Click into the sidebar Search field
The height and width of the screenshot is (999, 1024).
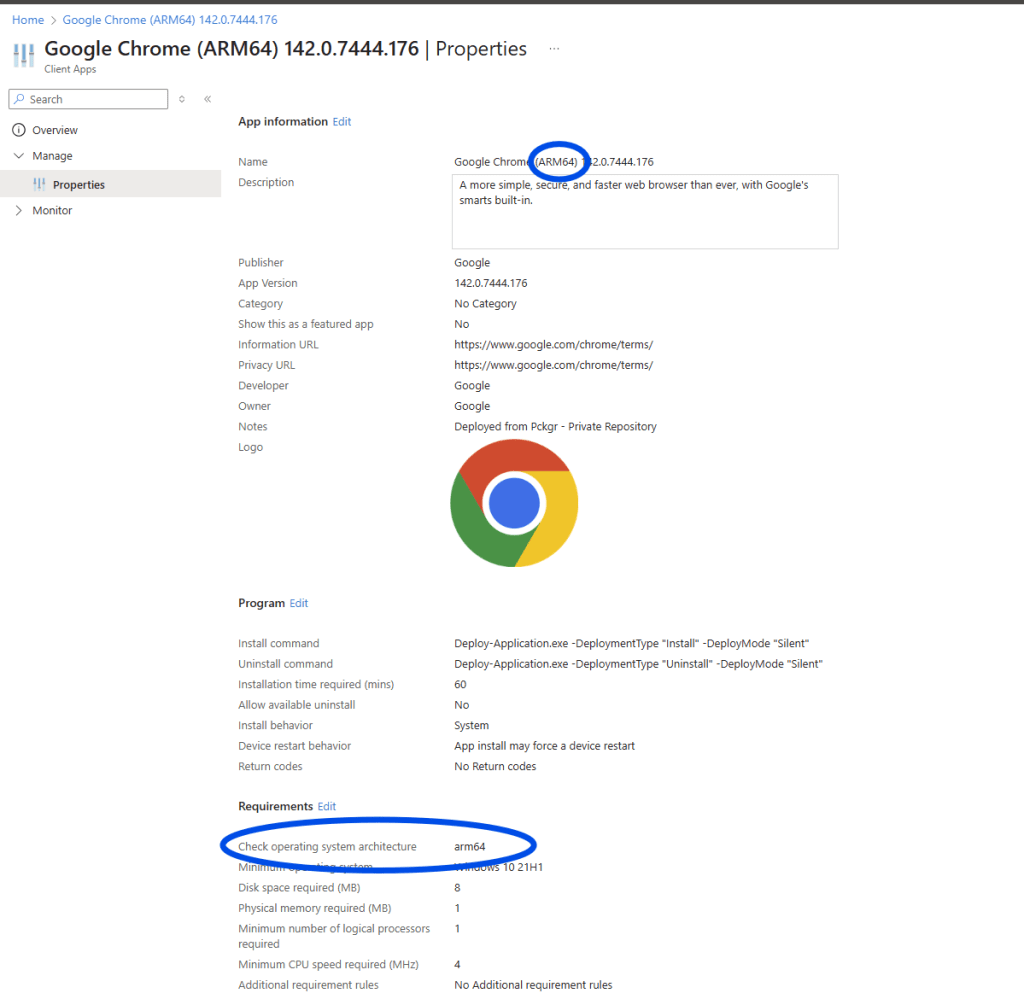(95, 99)
